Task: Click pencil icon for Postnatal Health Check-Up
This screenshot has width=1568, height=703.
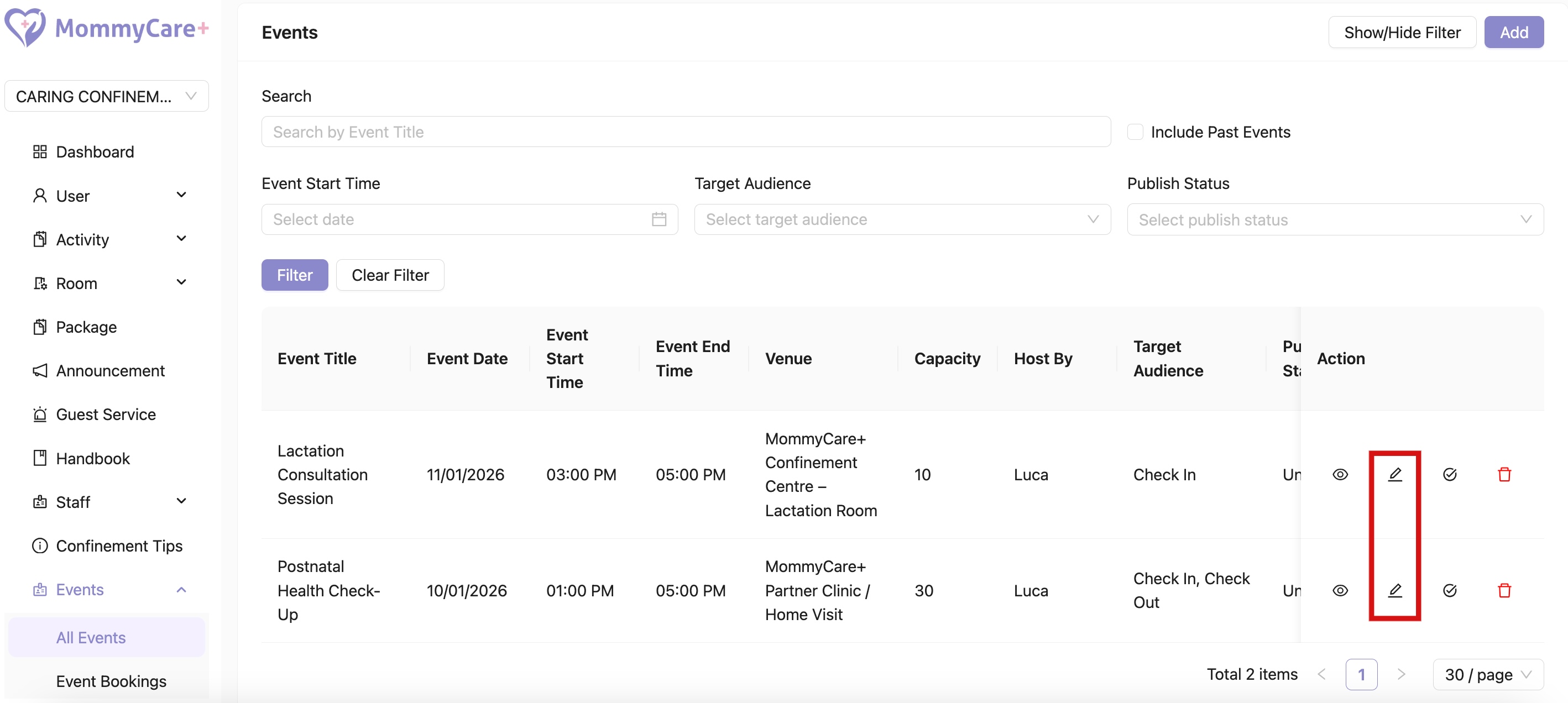Action: pyautogui.click(x=1394, y=590)
